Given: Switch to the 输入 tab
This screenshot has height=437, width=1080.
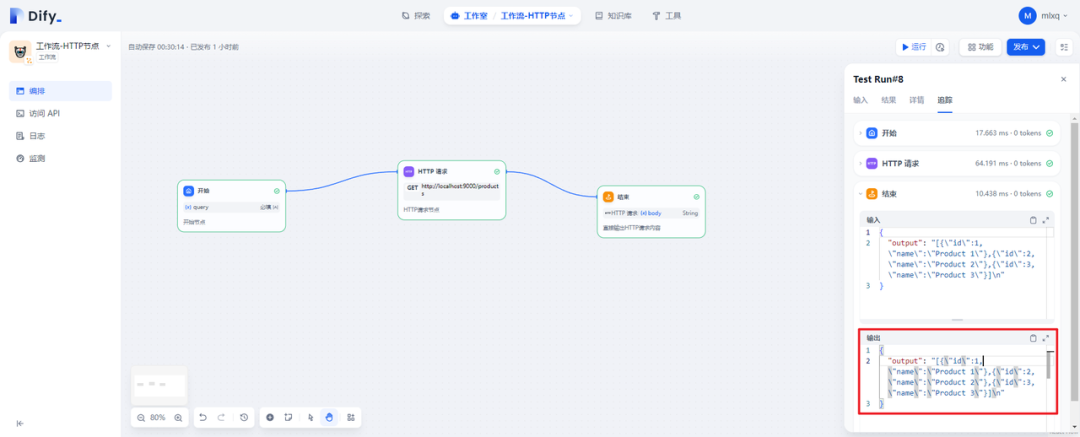Looking at the screenshot, I should [860, 100].
